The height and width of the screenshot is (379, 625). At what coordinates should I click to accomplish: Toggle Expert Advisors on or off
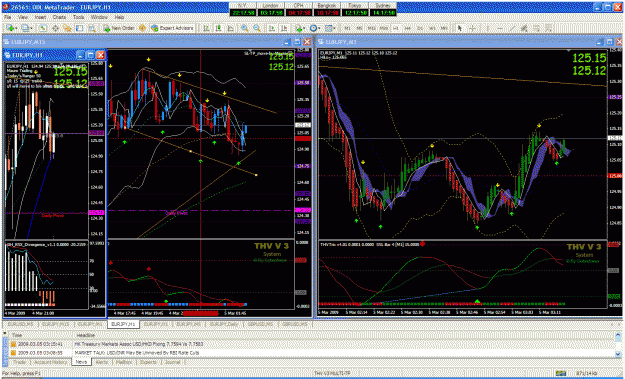tap(172, 28)
